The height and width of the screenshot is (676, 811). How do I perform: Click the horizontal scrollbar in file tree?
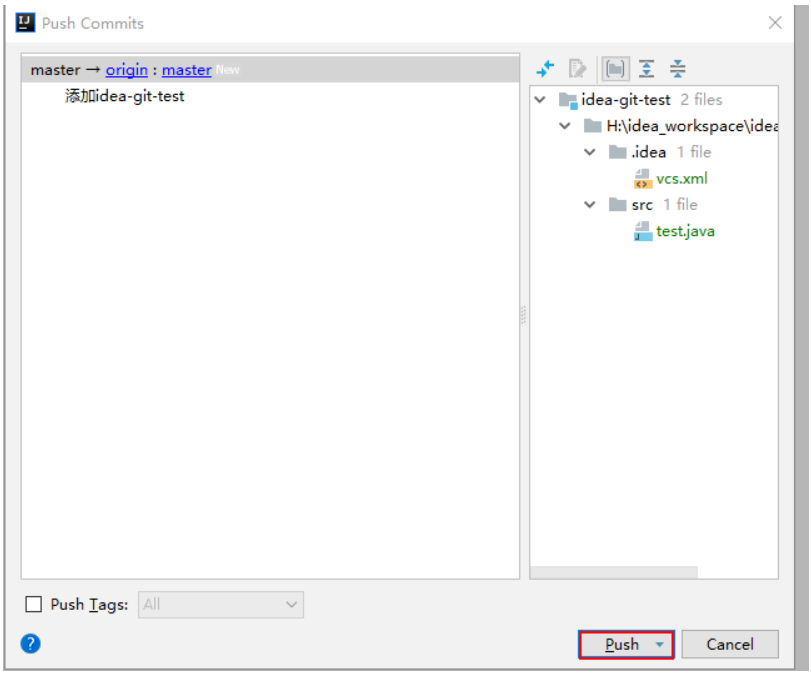pyautogui.click(x=614, y=572)
